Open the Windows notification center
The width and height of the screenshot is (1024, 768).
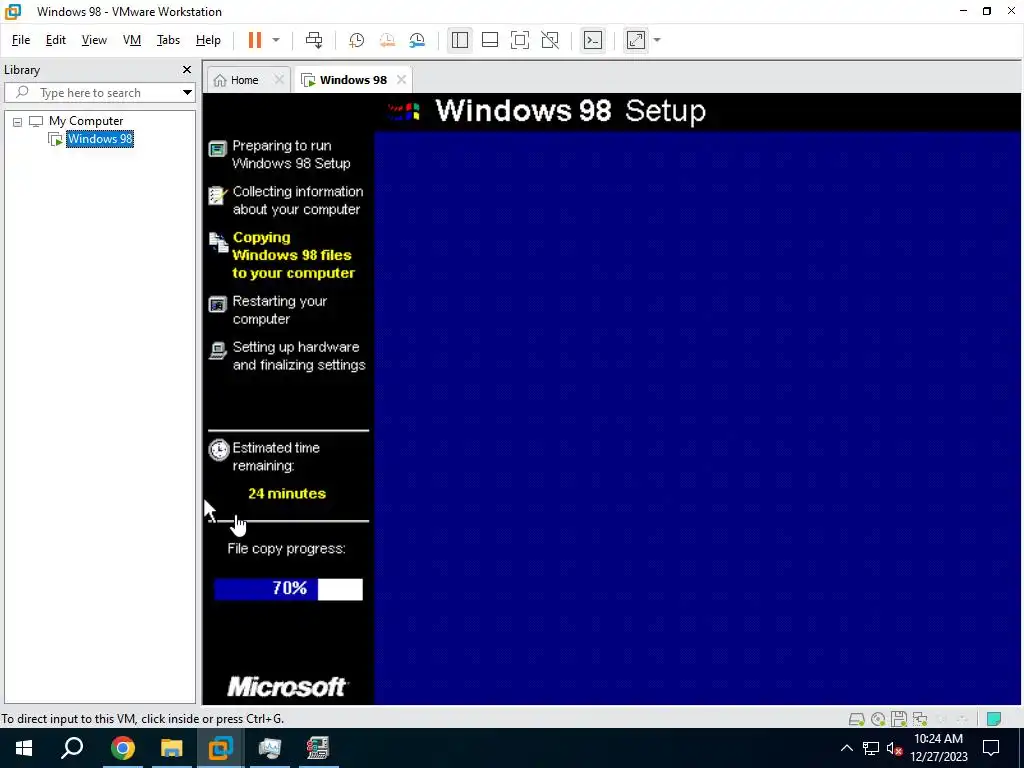click(x=991, y=748)
